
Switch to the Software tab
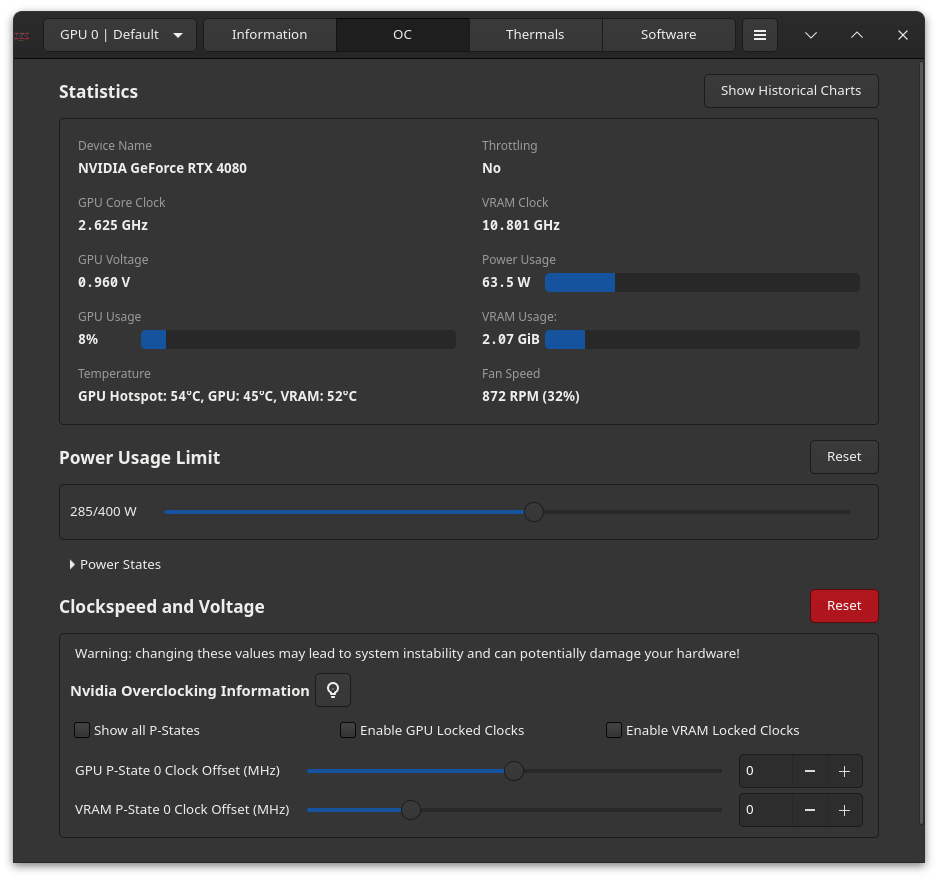pos(668,34)
